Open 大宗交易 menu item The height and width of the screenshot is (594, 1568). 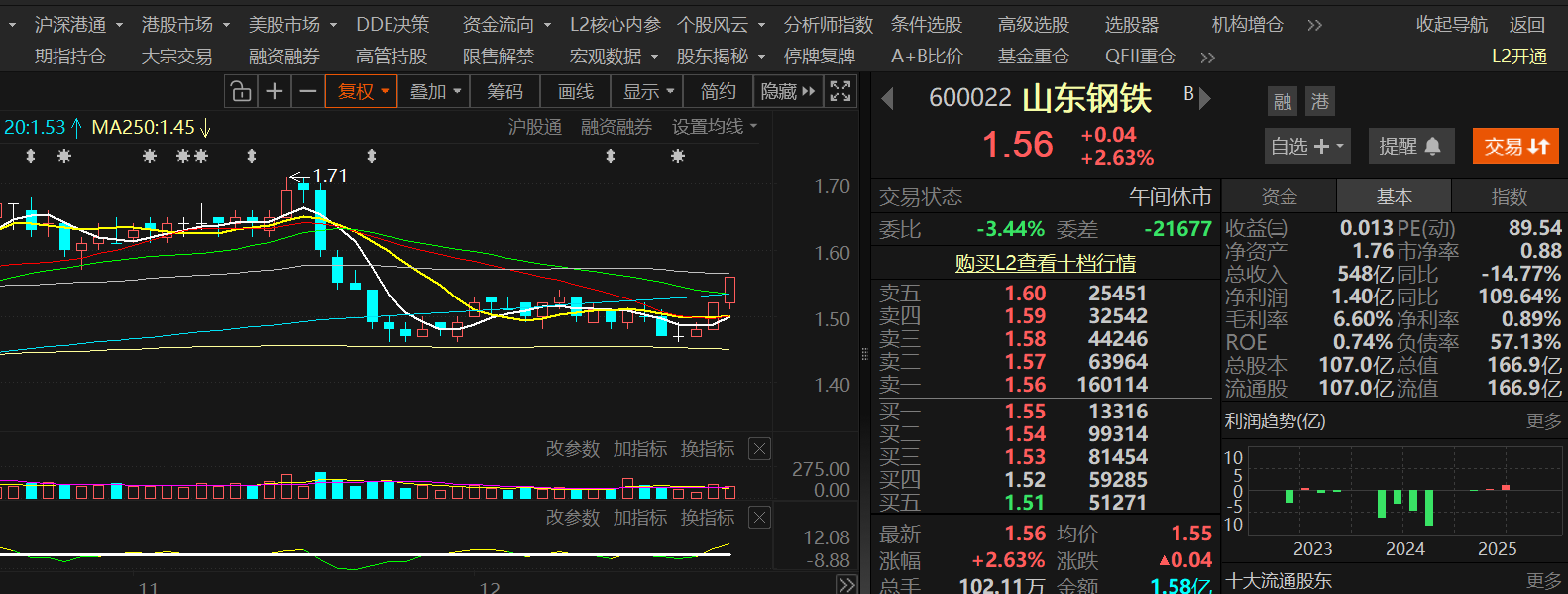pyautogui.click(x=176, y=58)
